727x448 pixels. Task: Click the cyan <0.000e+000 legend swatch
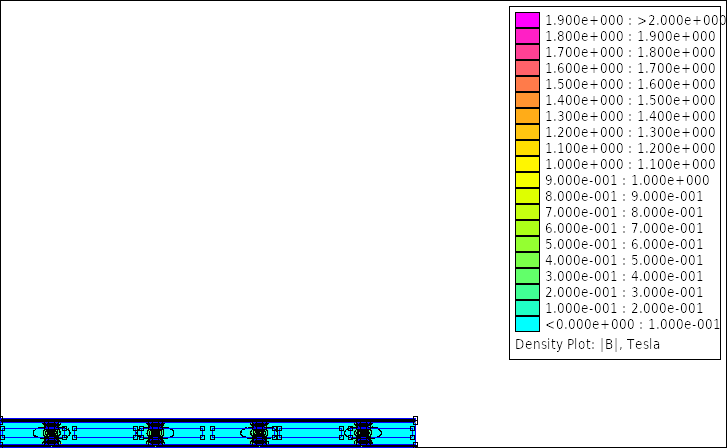tap(527, 324)
